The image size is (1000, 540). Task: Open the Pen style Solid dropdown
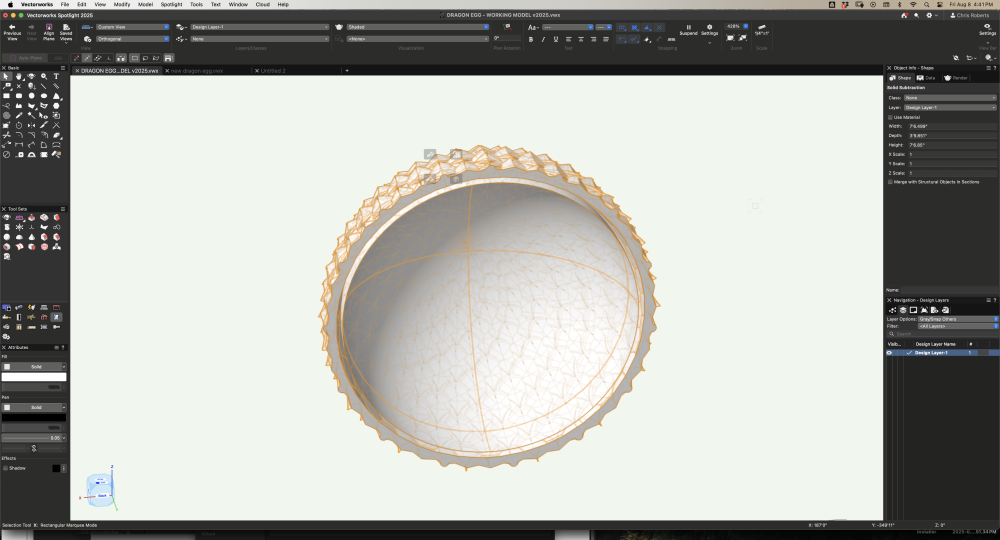(34, 407)
